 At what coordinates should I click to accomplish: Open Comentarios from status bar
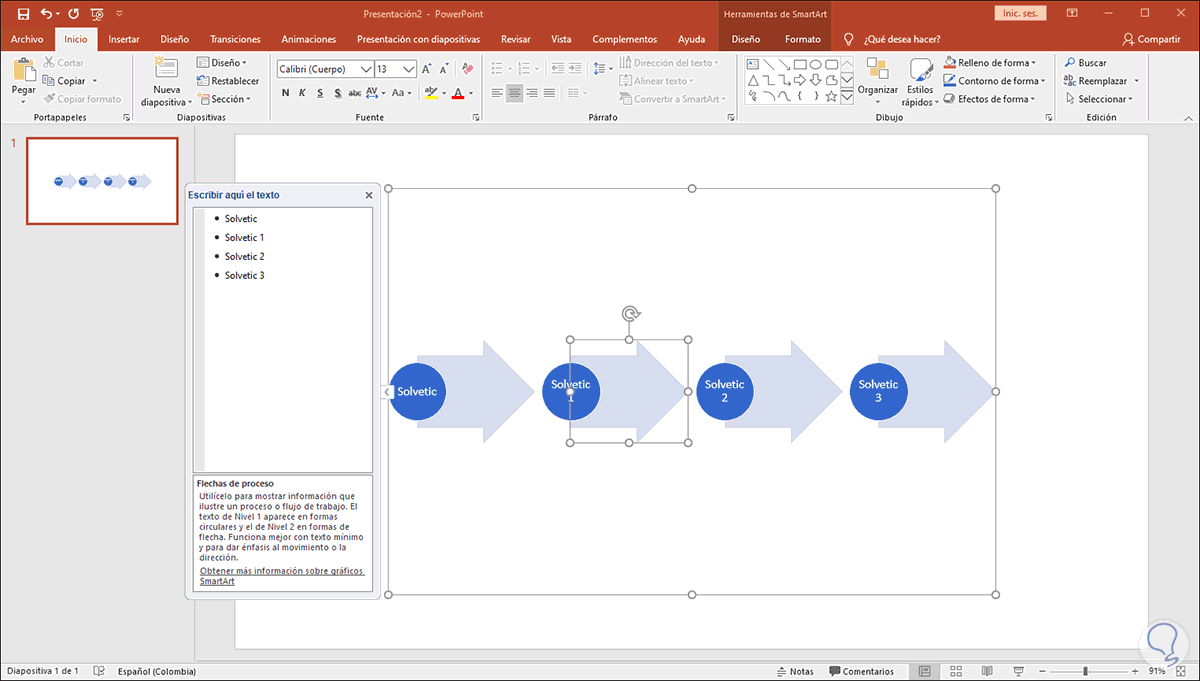point(861,671)
